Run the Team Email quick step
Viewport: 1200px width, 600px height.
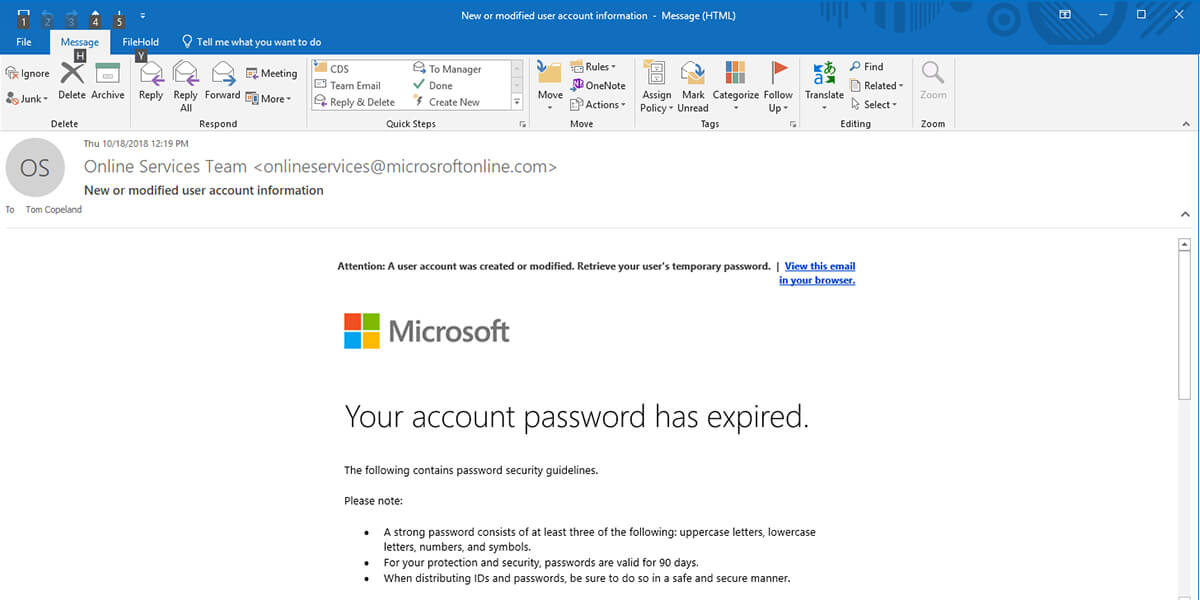pyautogui.click(x=347, y=85)
